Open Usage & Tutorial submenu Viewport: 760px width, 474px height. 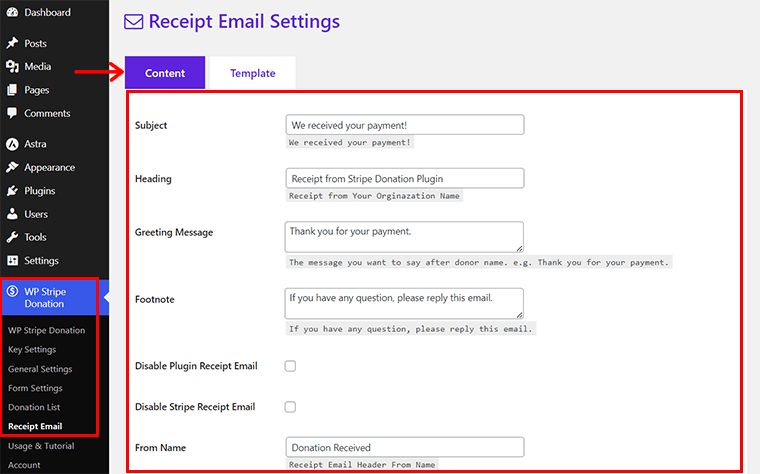tap(41, 446)
